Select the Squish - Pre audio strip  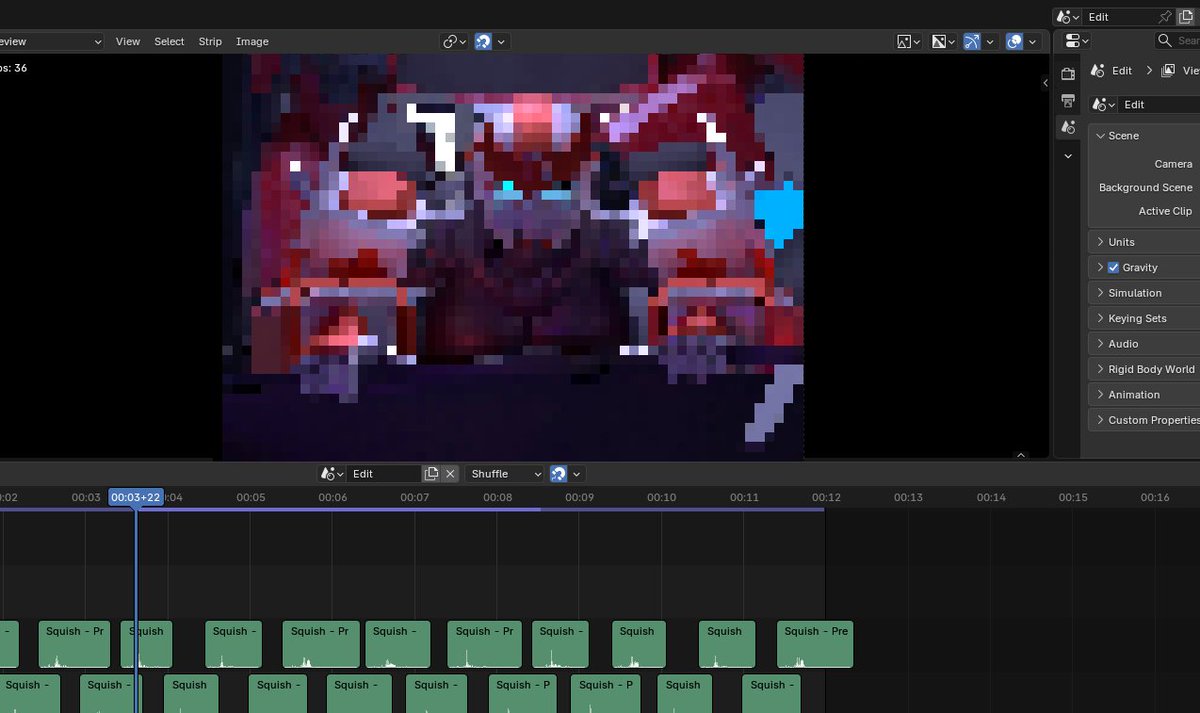(815, 644)
